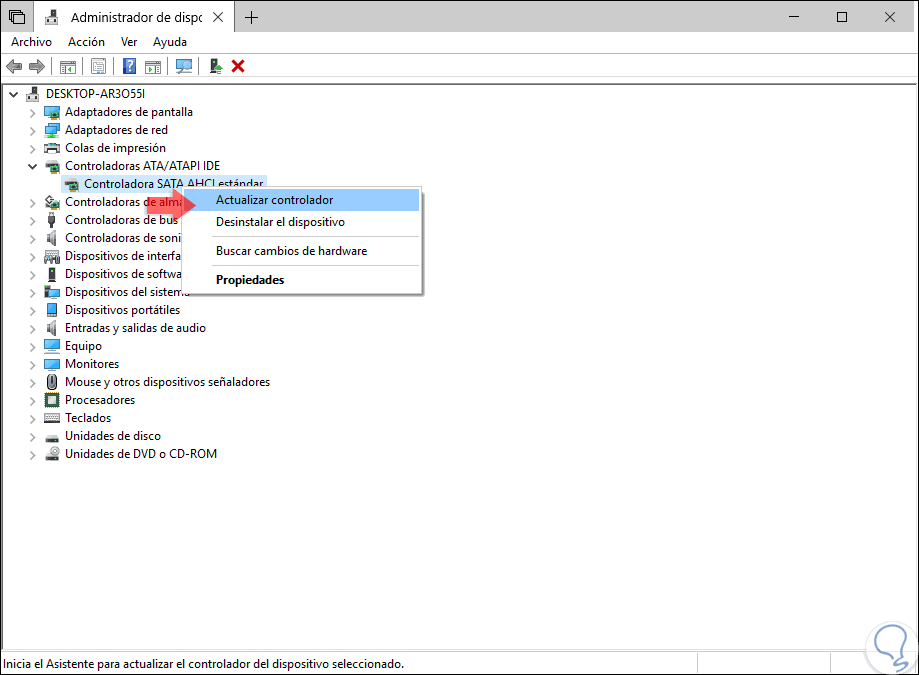Click the update driver toolbar icon
Image resolution: width=919 pixels, height=675 pixels.
(x=216, y=66)
